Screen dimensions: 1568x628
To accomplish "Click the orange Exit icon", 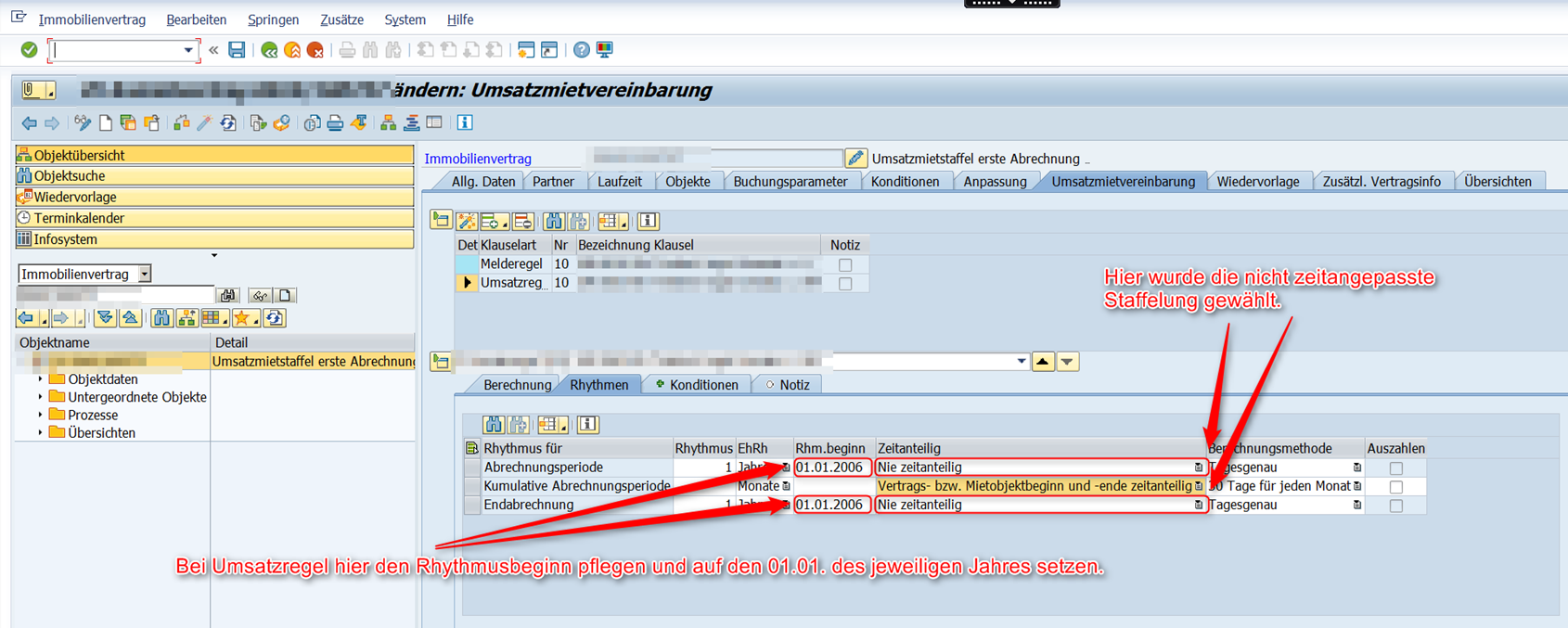I will pyautogui.click(x=292, y=50).
